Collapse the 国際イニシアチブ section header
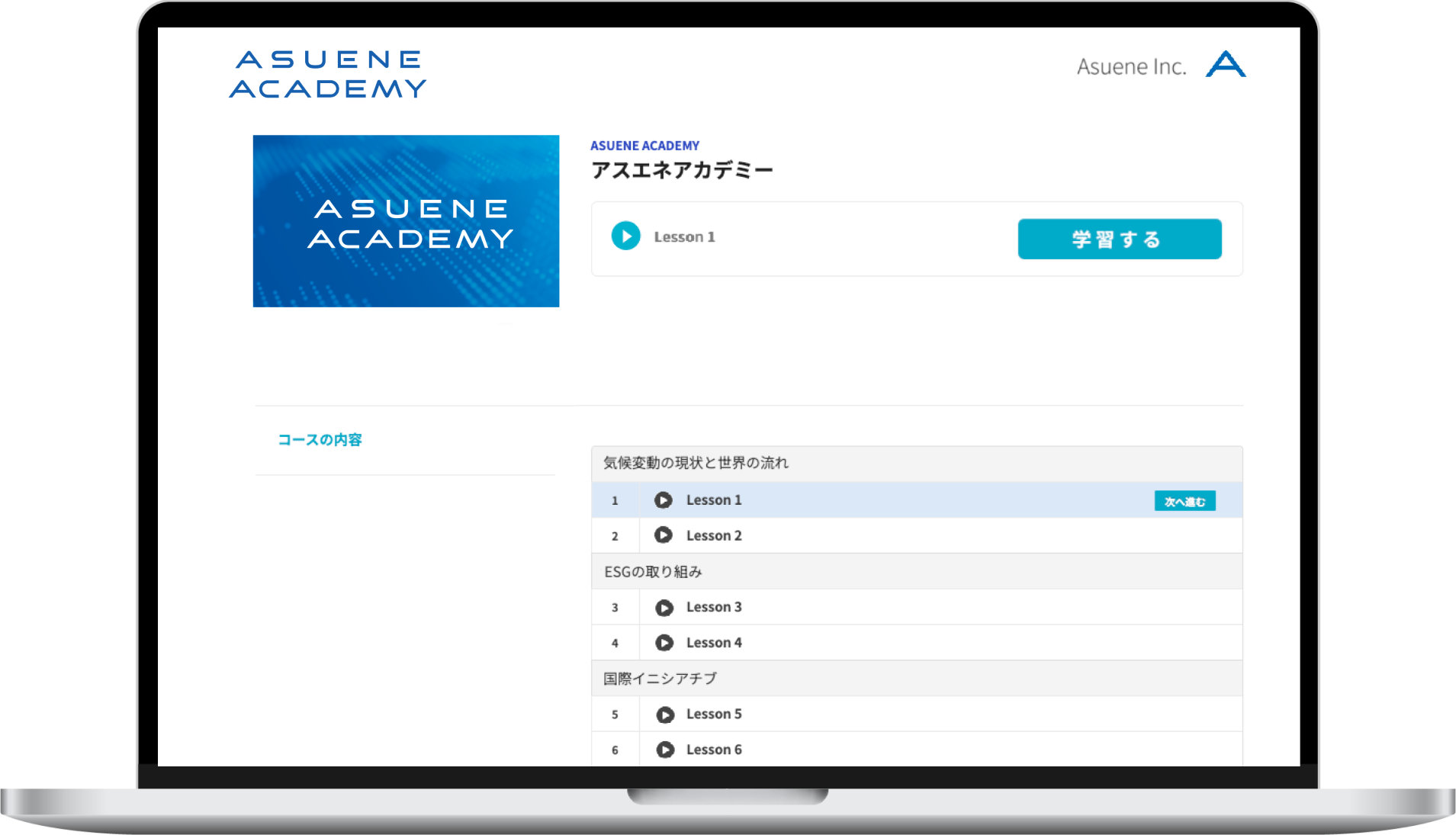 tap(660, 679)
